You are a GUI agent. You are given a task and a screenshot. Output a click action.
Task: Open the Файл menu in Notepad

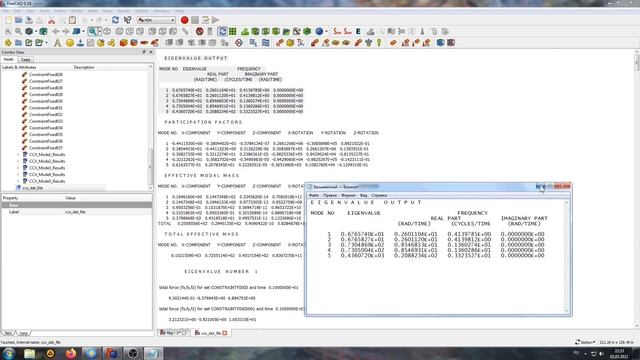click(x=314, y=196)
